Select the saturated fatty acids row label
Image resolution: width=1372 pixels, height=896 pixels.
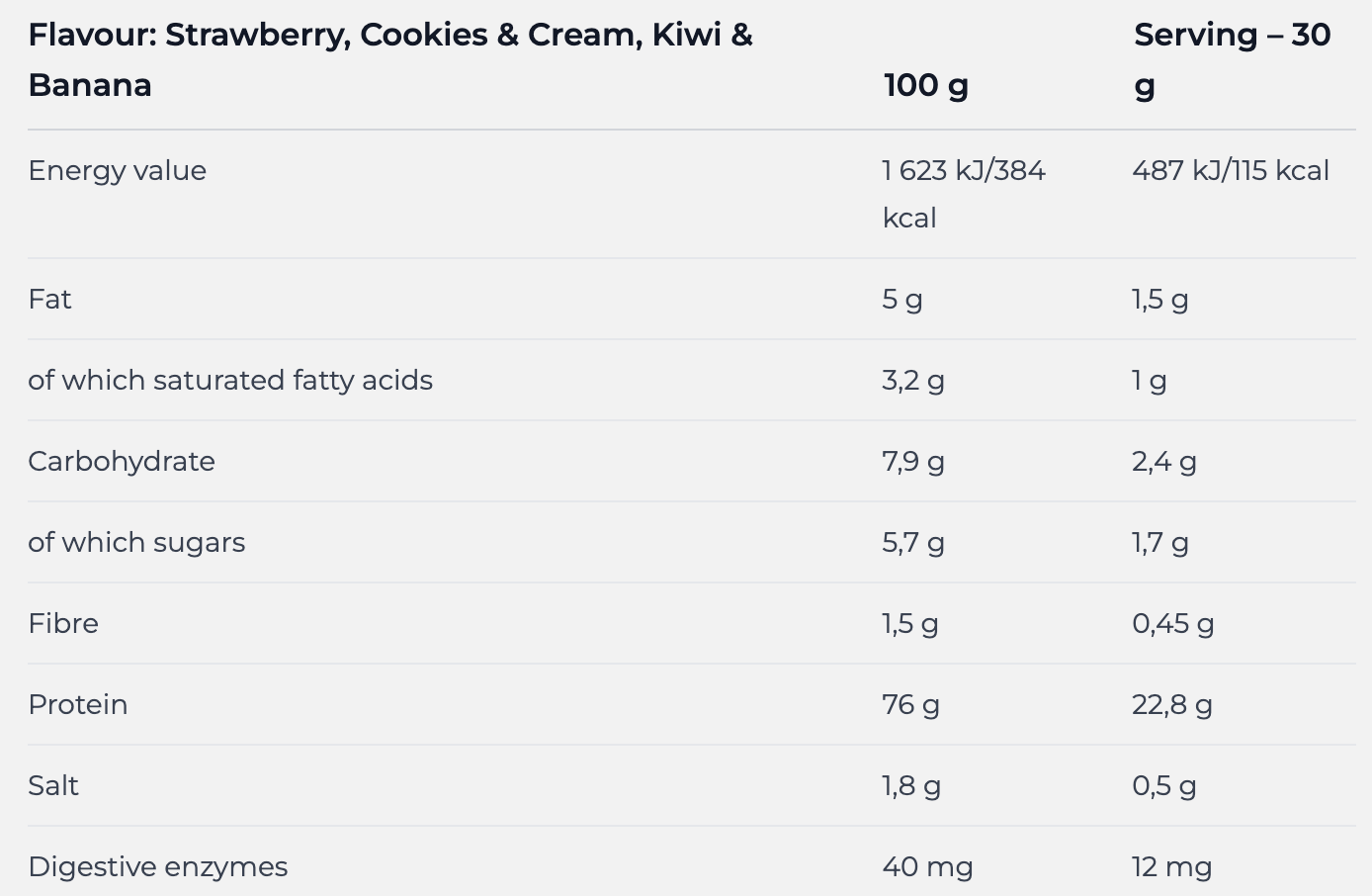click(x=230, y=380)
